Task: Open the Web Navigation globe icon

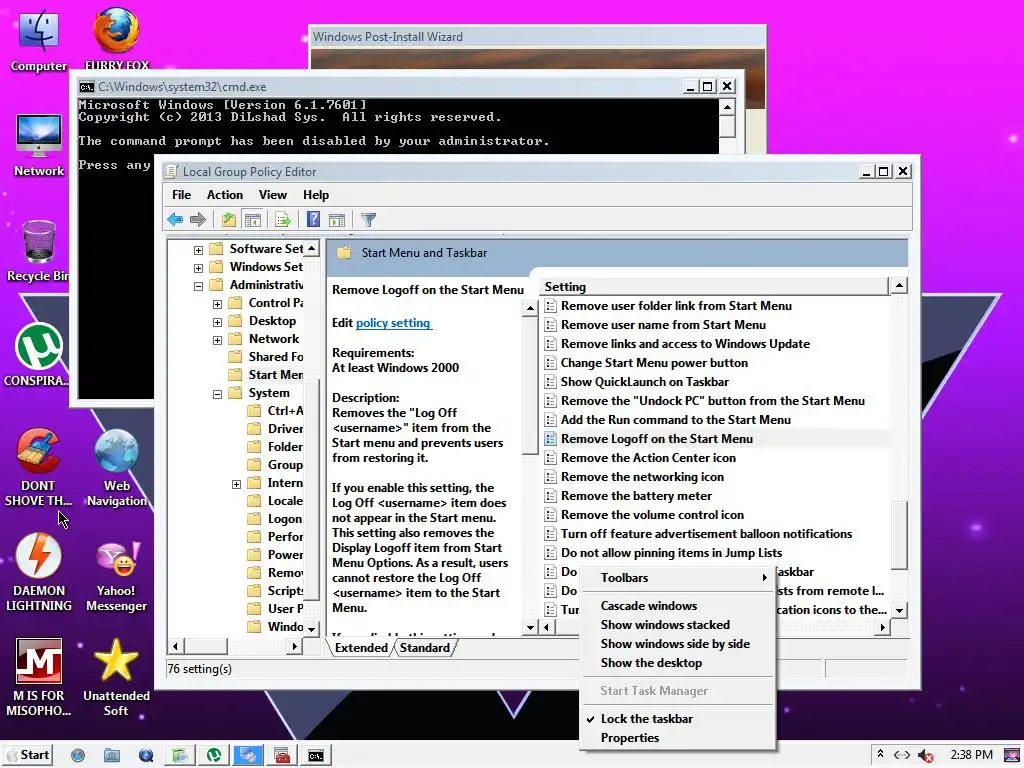Action: tap(116, 468)
